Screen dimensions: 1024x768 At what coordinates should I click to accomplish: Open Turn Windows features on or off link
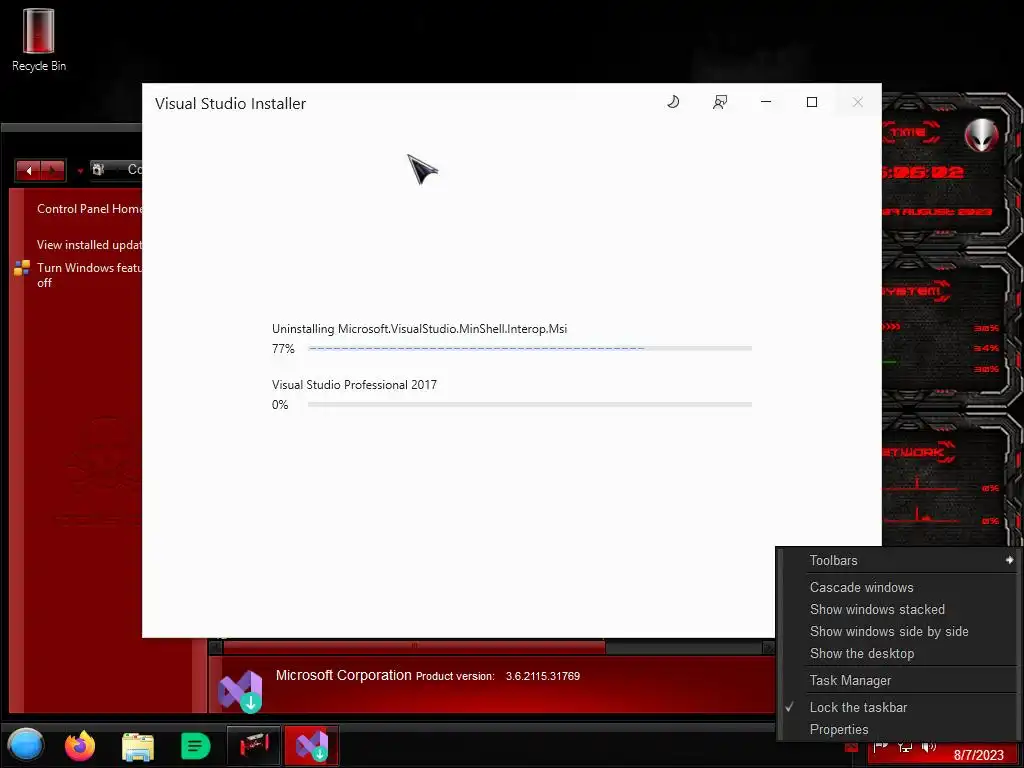(x=89, y=275)
